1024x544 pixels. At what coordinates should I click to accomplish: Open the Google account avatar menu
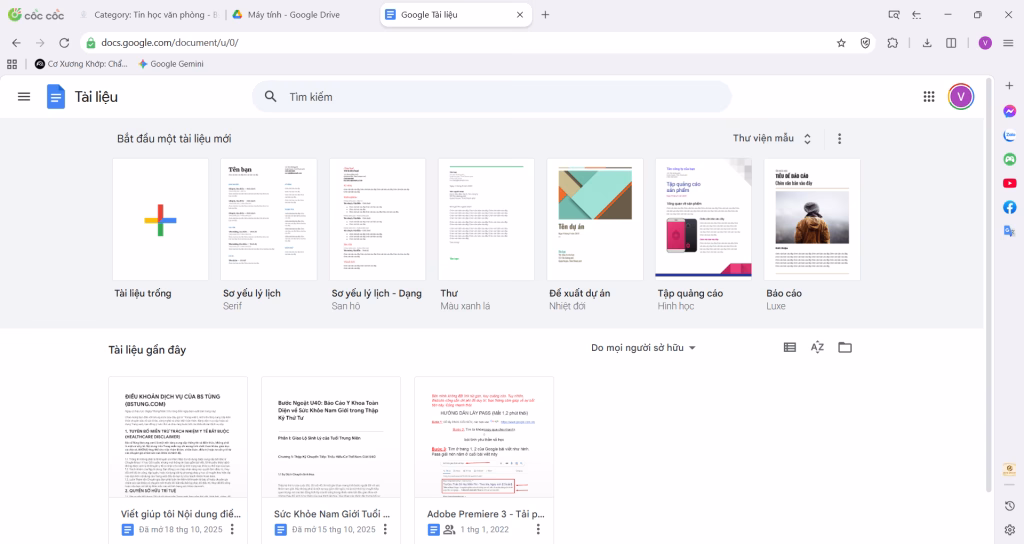[x=961, y=97]
